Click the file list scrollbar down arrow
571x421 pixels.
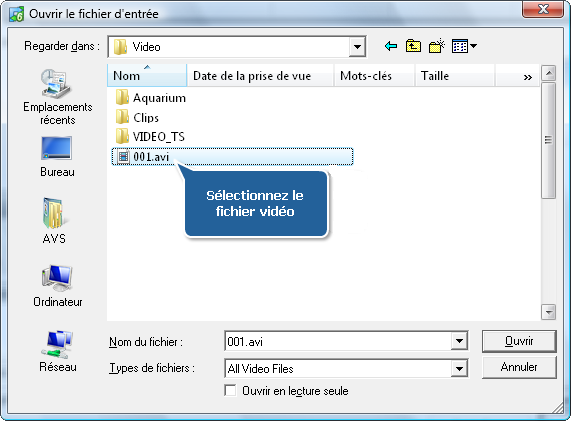(548, 312)
